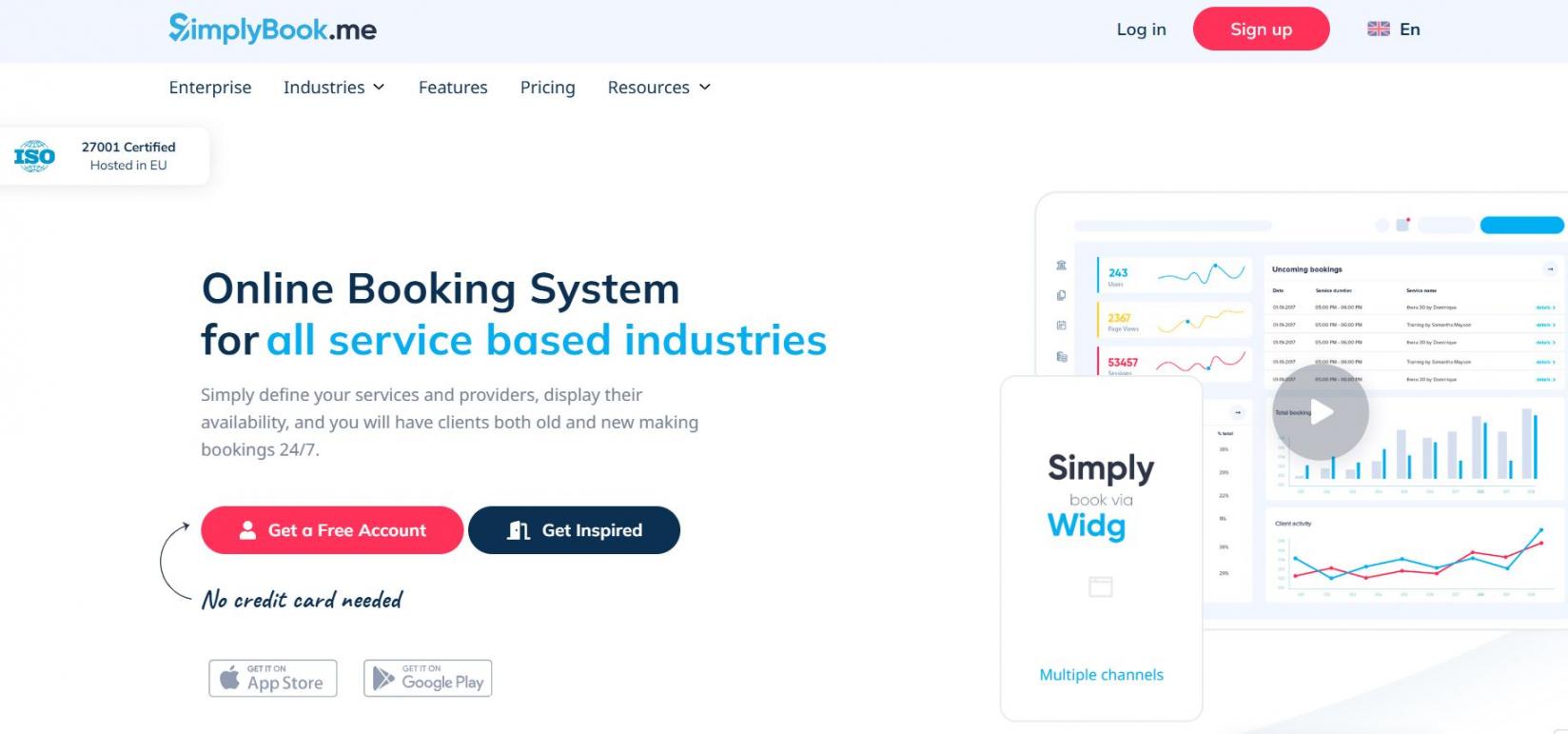Click the 27001 Certified badge text
Screen dimensions: 1568x734
coord(128,147)
